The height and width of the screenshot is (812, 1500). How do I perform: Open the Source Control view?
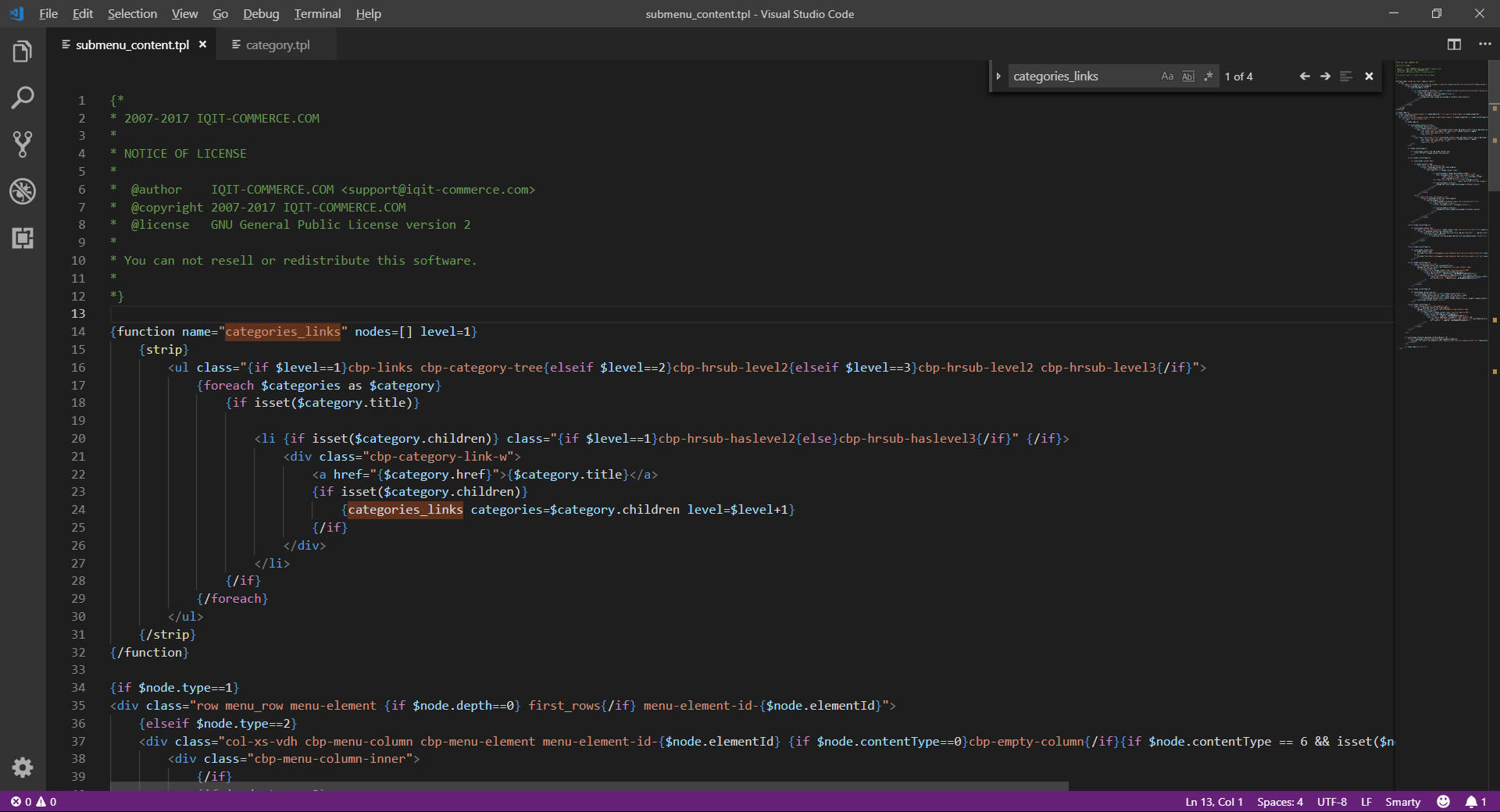coord(23,144)
